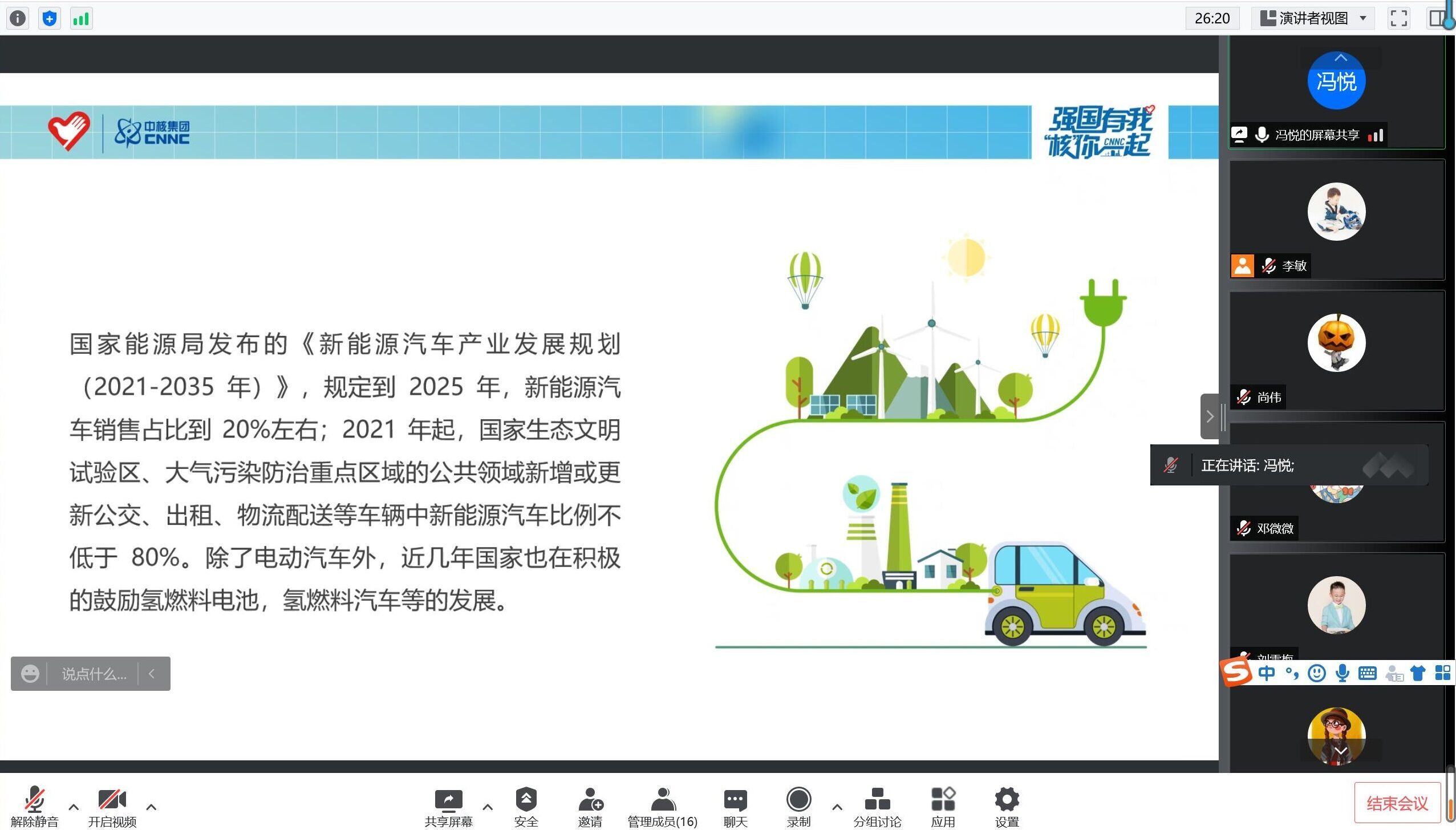Expand share options arrow beside 共享屏幕

pyautogui.click(x=488, y=807)
